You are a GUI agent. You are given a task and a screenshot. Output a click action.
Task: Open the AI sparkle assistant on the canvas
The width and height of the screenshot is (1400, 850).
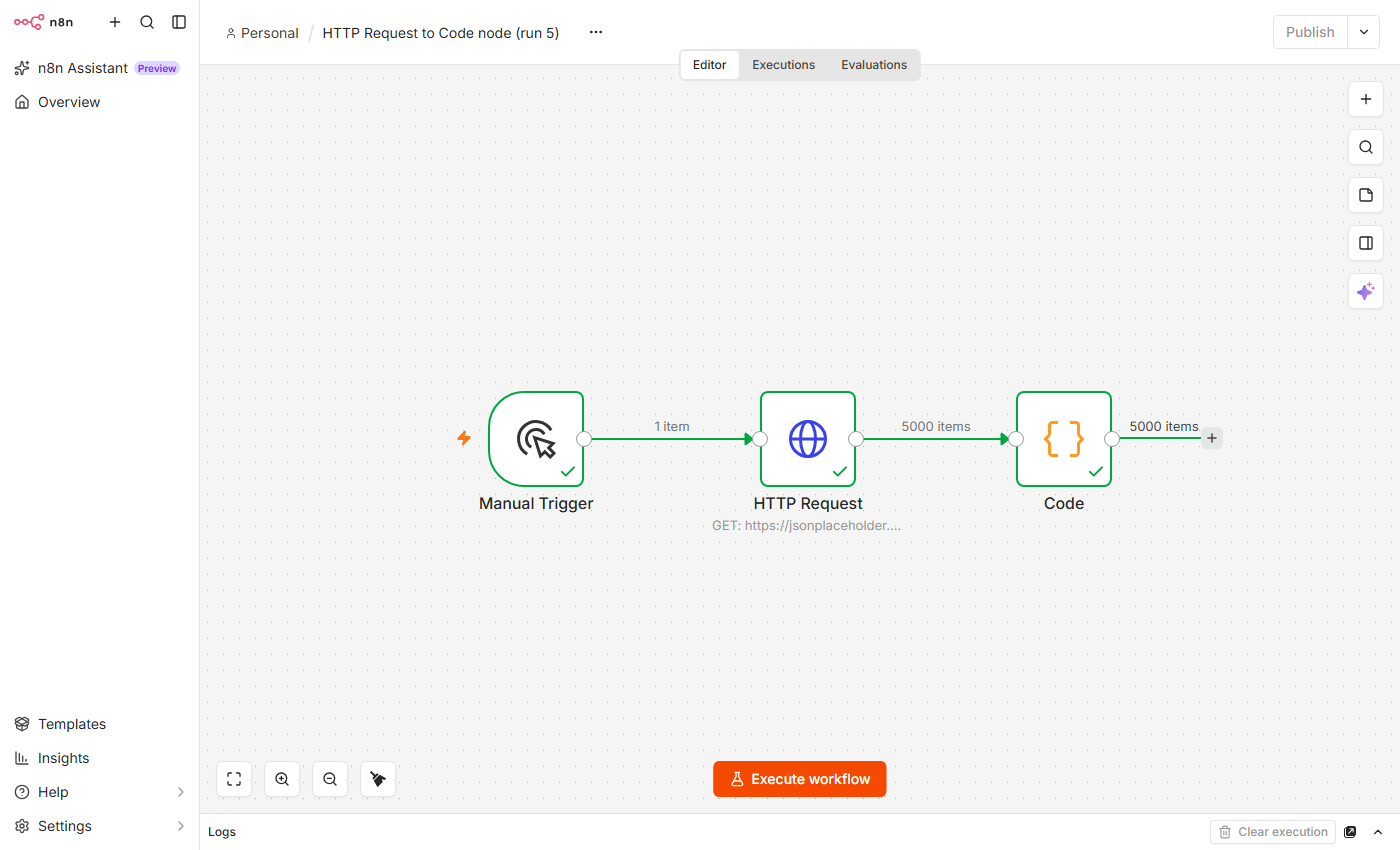1366,291
